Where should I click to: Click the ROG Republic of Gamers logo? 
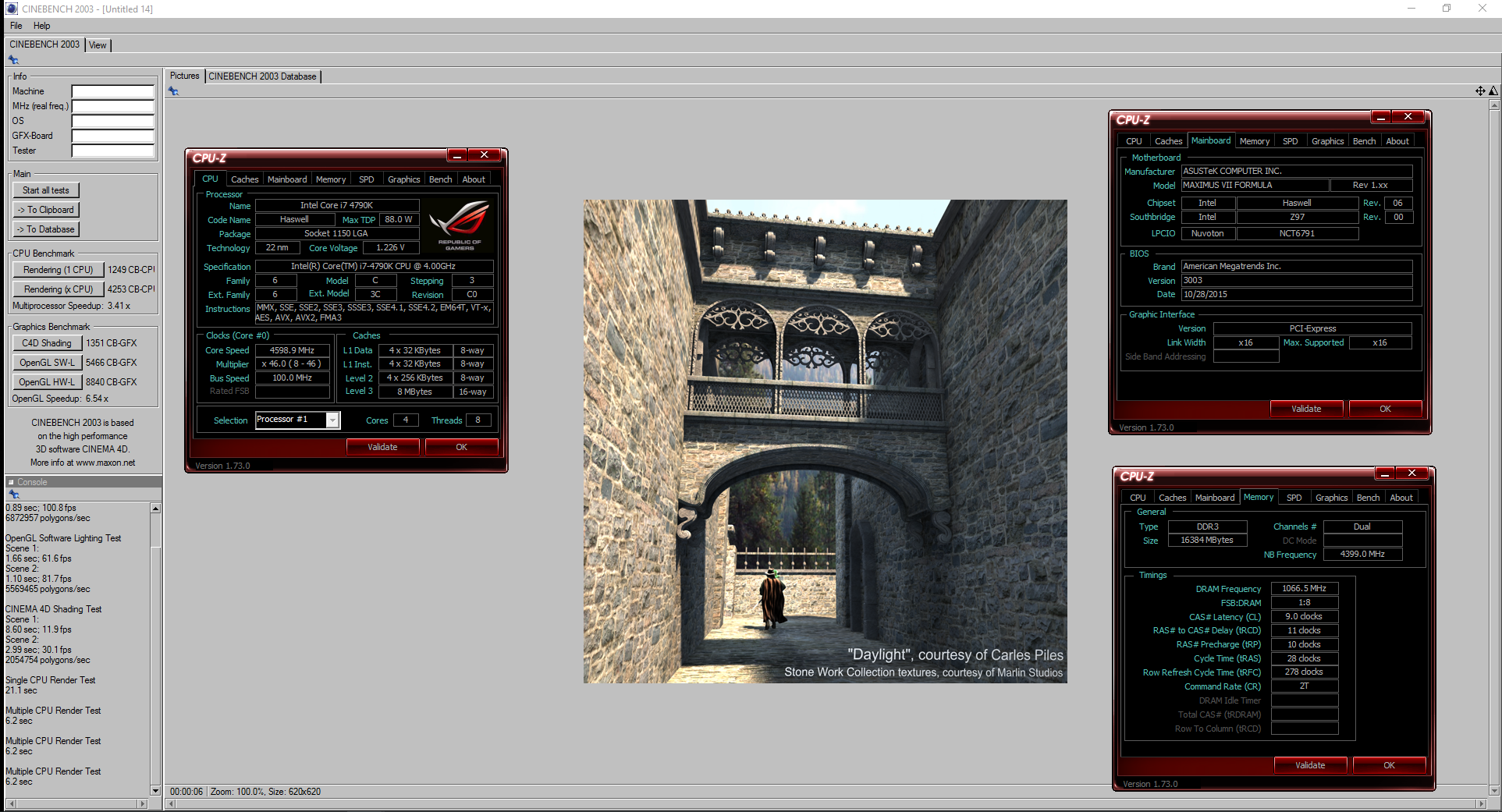click(460, 225)
